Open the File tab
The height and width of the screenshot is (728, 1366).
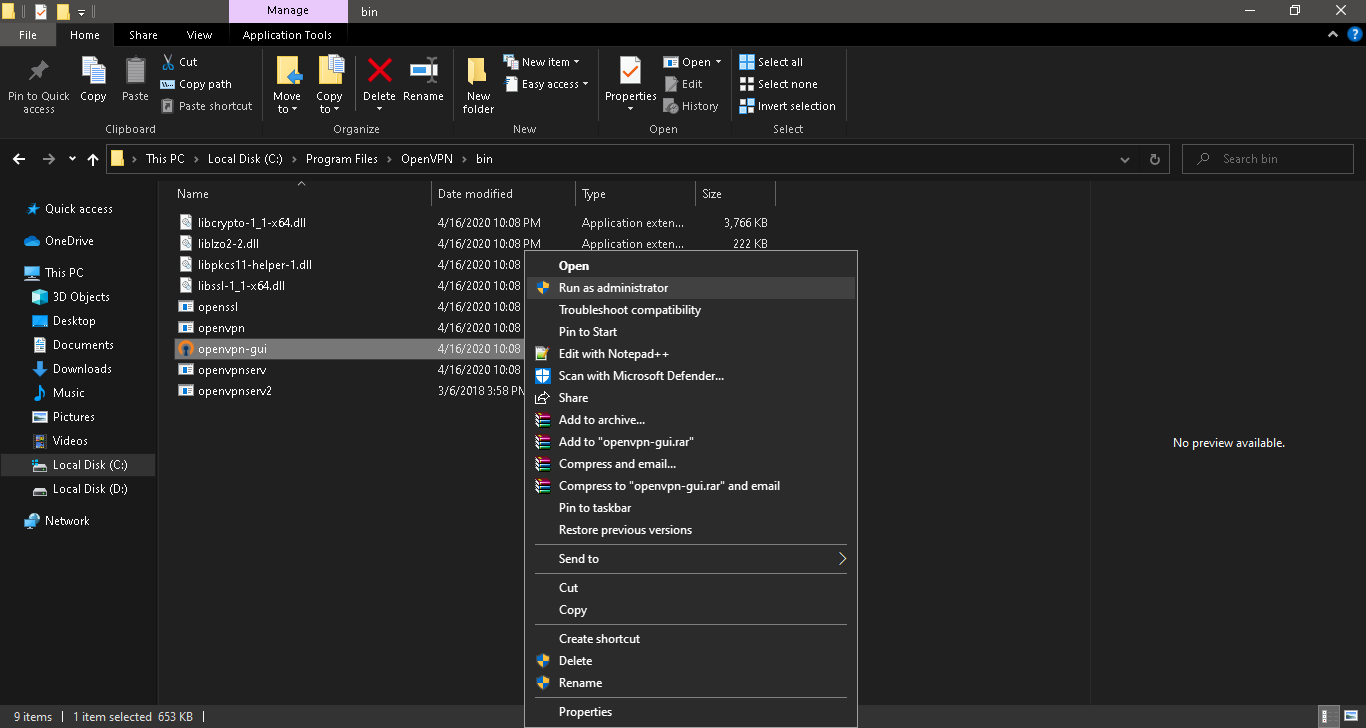pyautogui.click(x=28, y=35)
